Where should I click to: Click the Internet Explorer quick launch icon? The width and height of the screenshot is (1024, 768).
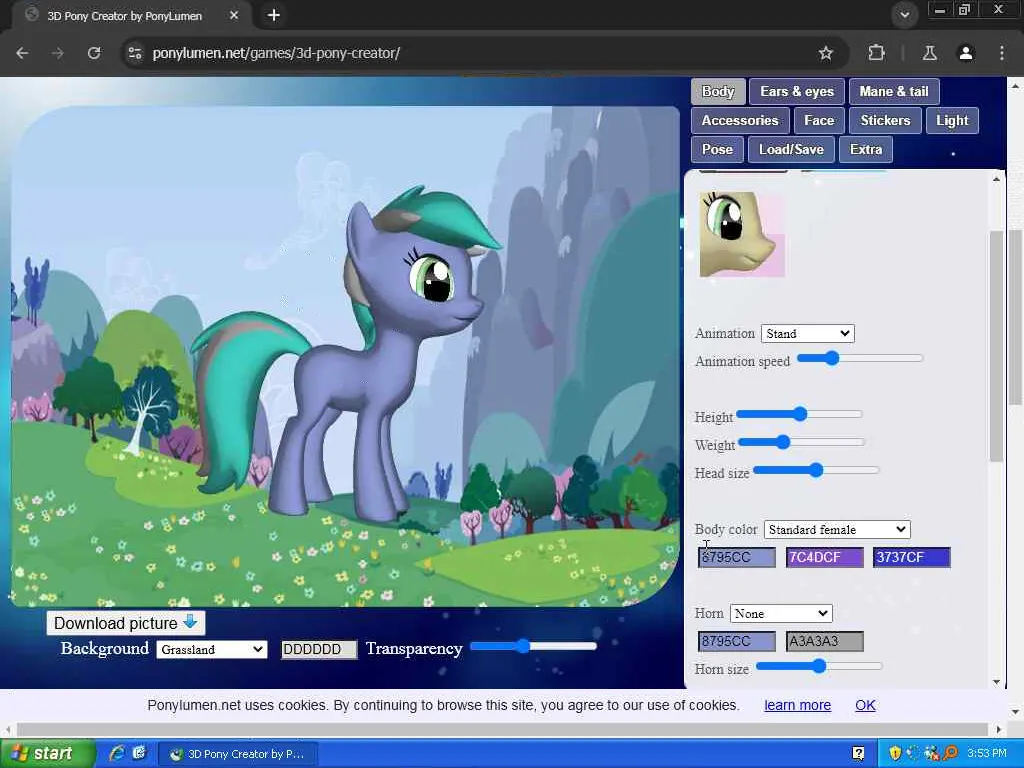point(117,753)
